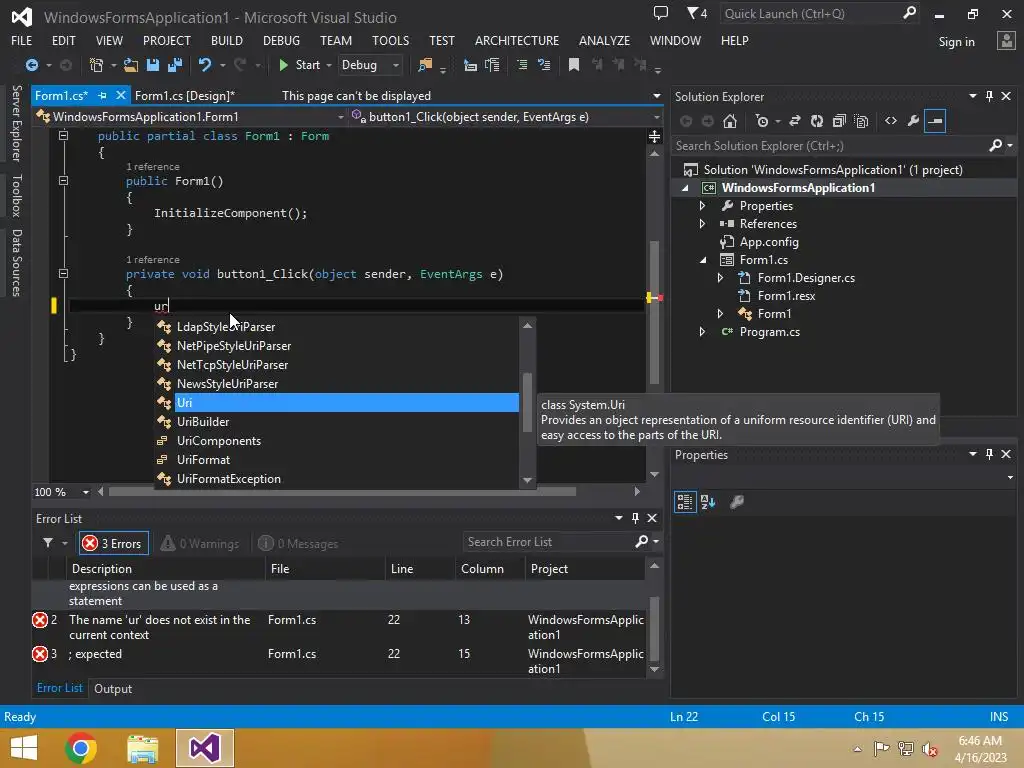The width and height of the screenshot is (1024, 768).
Task: Click the Save All icon
Action: coord(174,65)
